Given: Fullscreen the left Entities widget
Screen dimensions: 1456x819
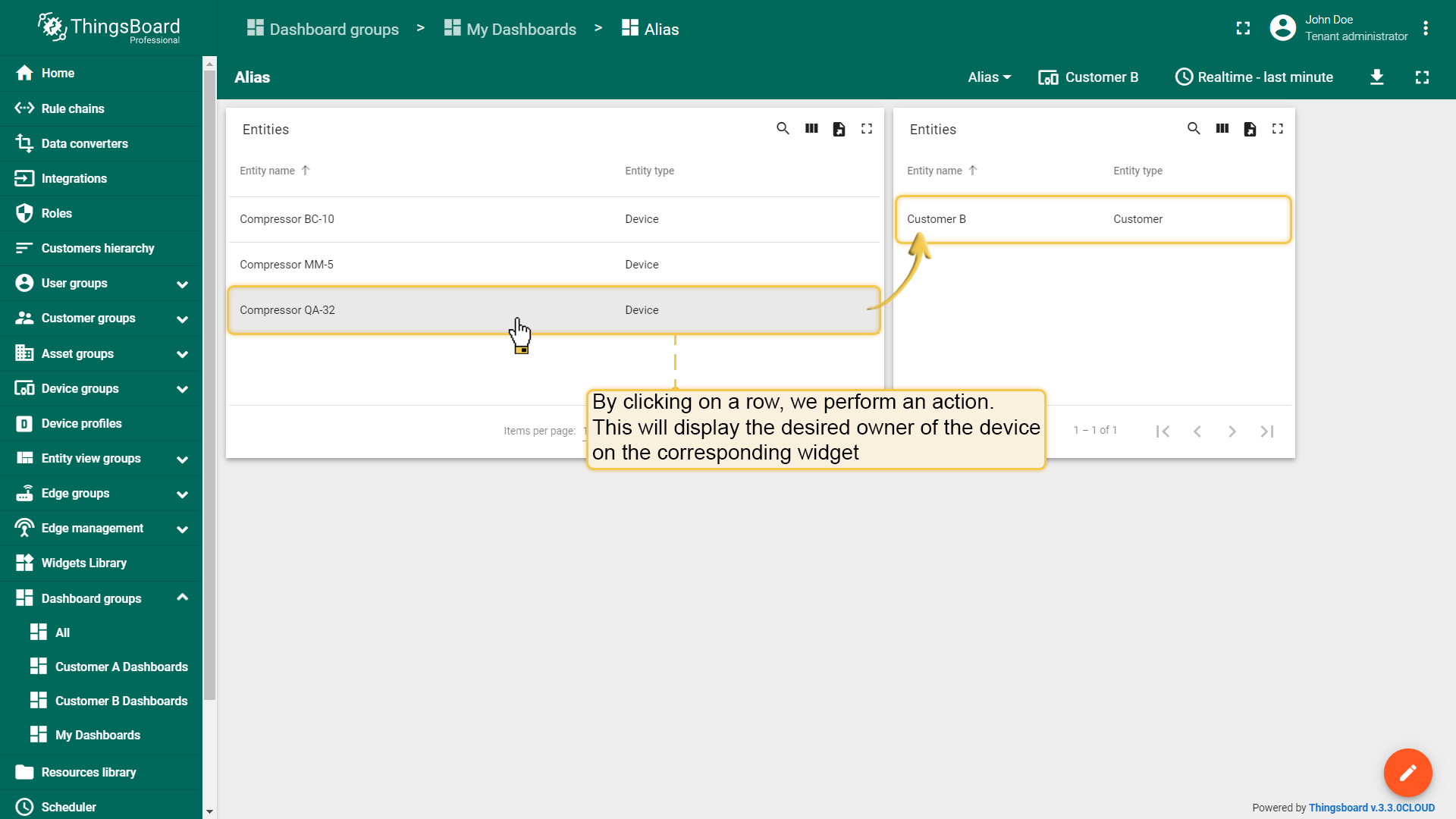Looking at the screenshot, I should click(x=867, y=129).
